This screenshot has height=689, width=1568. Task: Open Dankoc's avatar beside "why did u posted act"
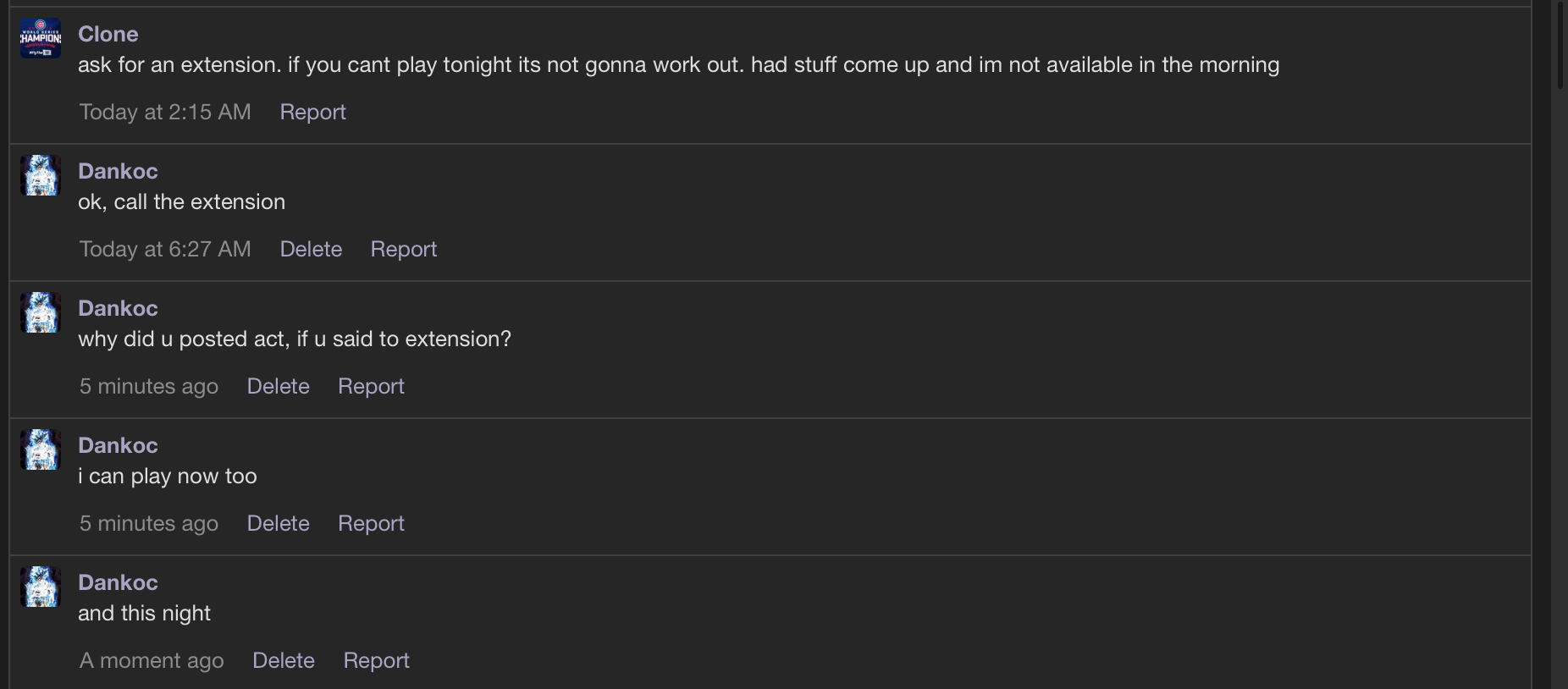tap(41, 312)
